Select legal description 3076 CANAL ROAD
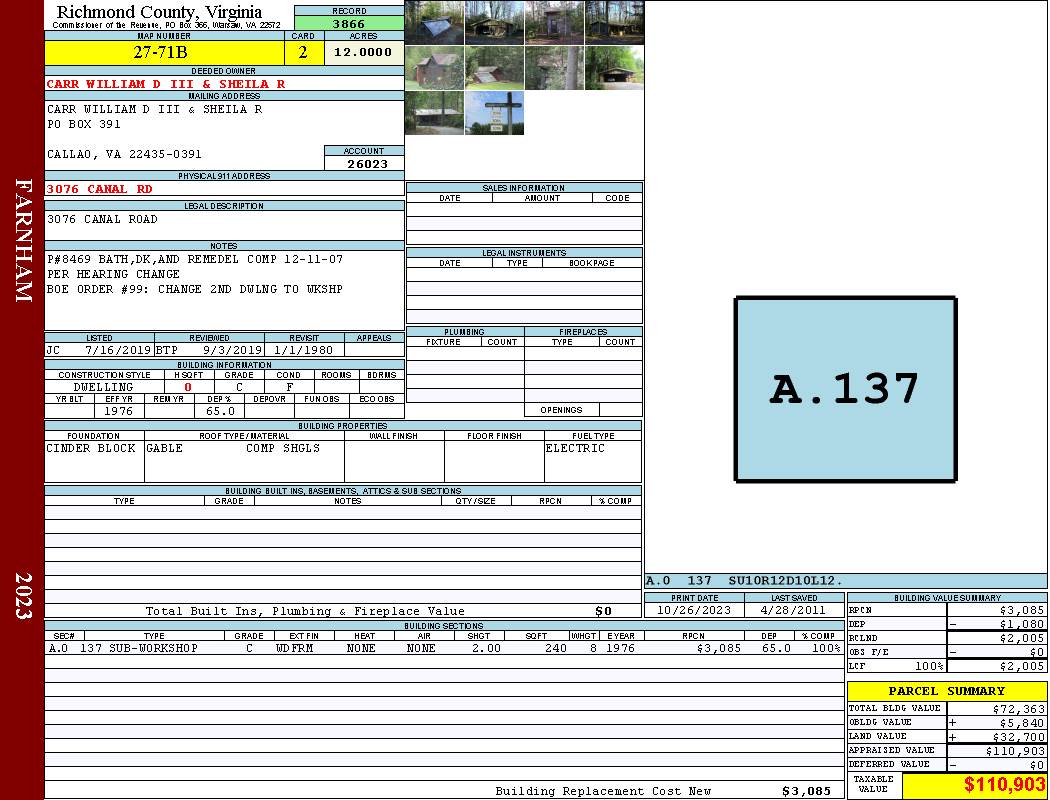The height and width of the screenshot is (800, 1050). pos(102,219)
